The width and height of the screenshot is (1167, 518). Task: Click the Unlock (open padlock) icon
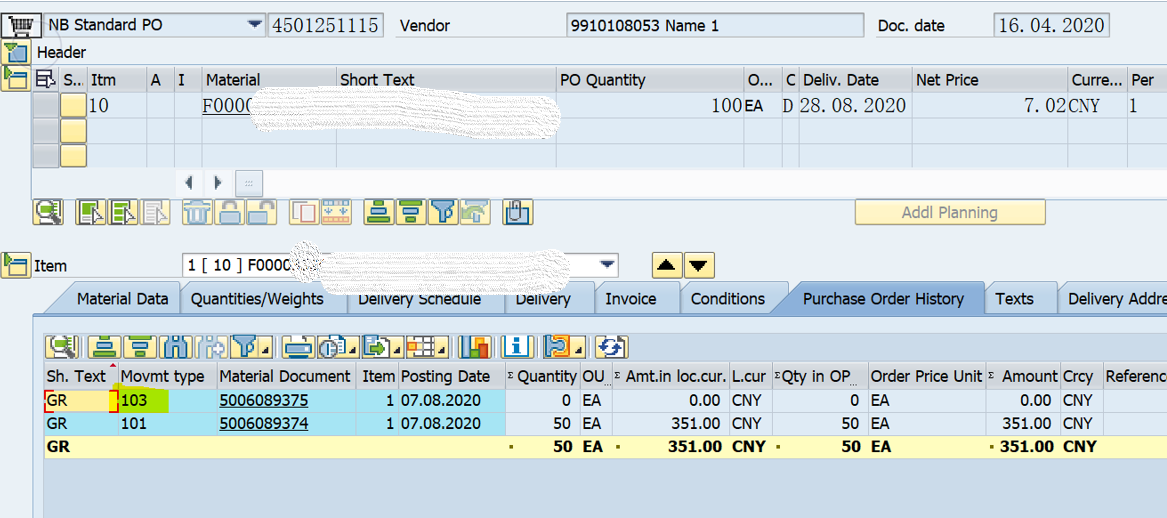click(x=261, y=212)
